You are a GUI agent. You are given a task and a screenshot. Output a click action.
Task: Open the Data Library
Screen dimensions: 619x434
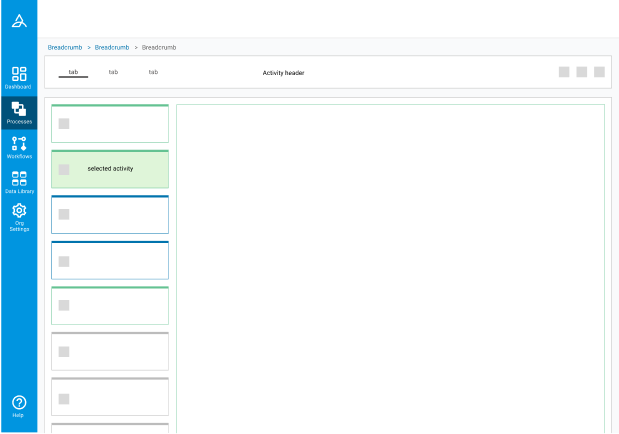coord(18,182)
